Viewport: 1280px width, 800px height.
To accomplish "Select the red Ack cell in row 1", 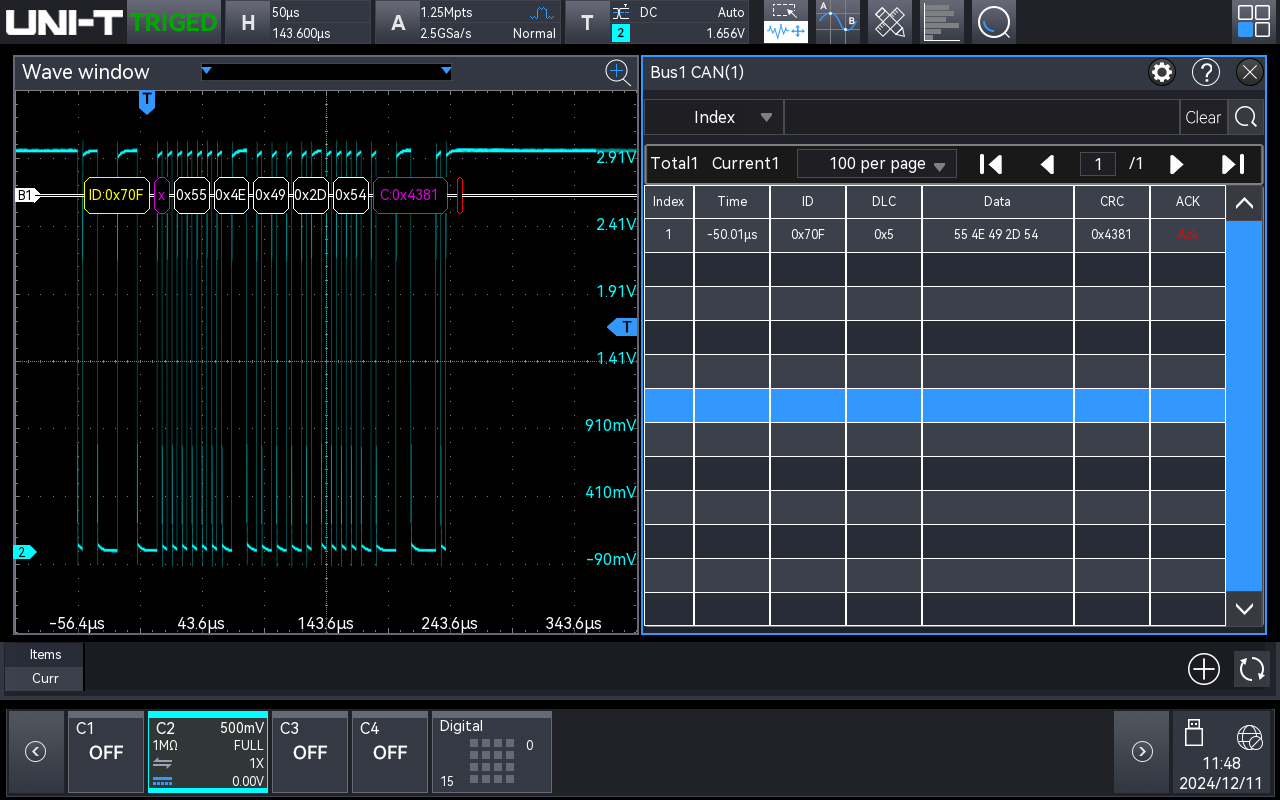I will (1188, 235).
